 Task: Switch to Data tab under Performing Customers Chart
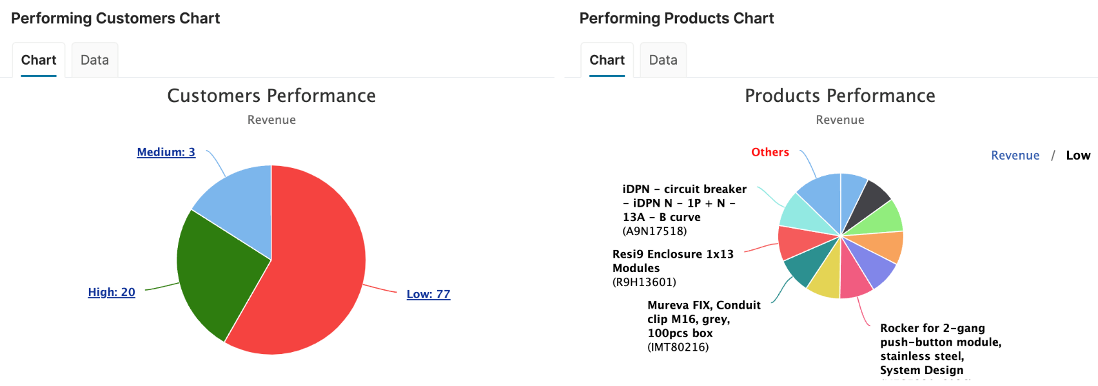pos(95,60)
